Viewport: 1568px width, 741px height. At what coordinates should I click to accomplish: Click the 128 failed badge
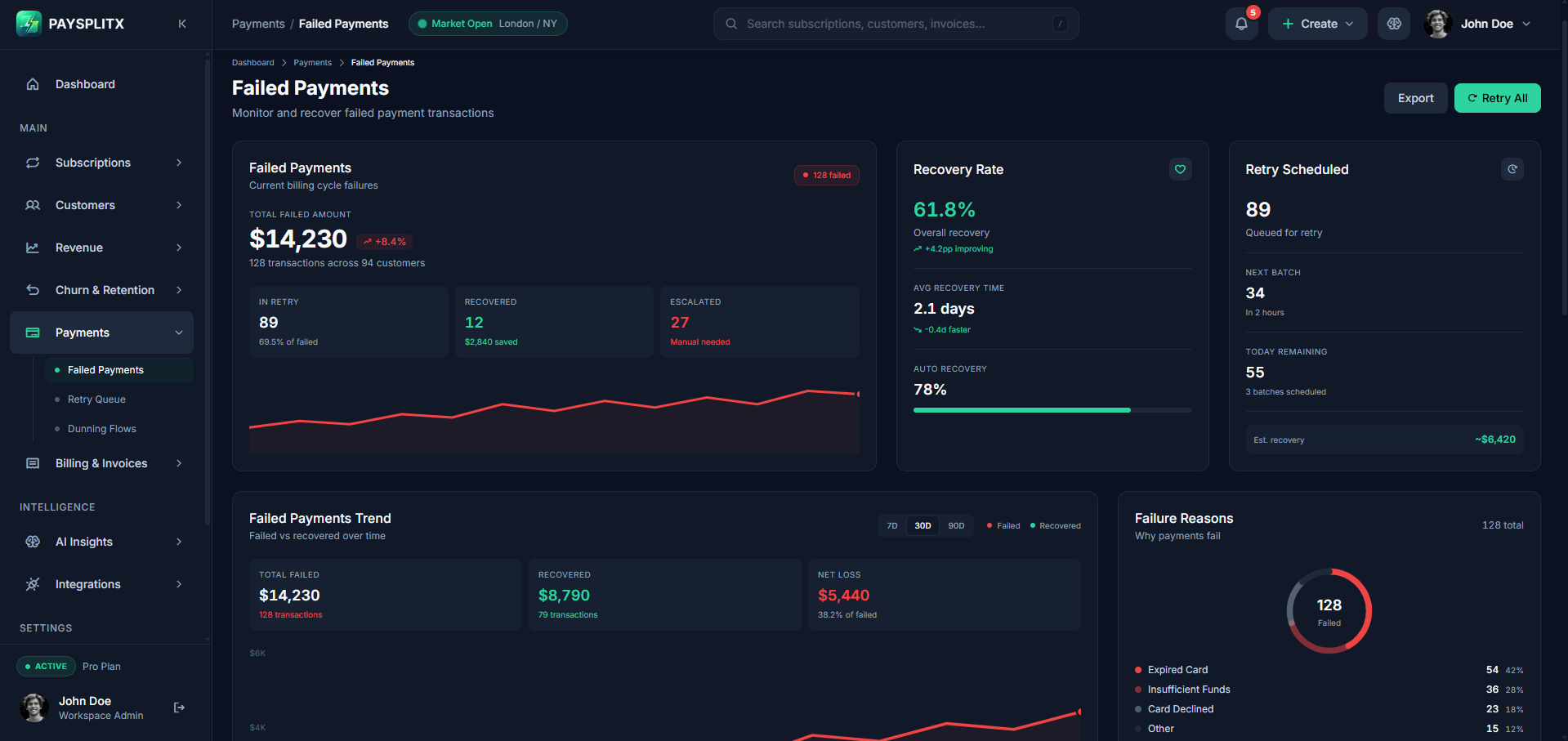826,175
